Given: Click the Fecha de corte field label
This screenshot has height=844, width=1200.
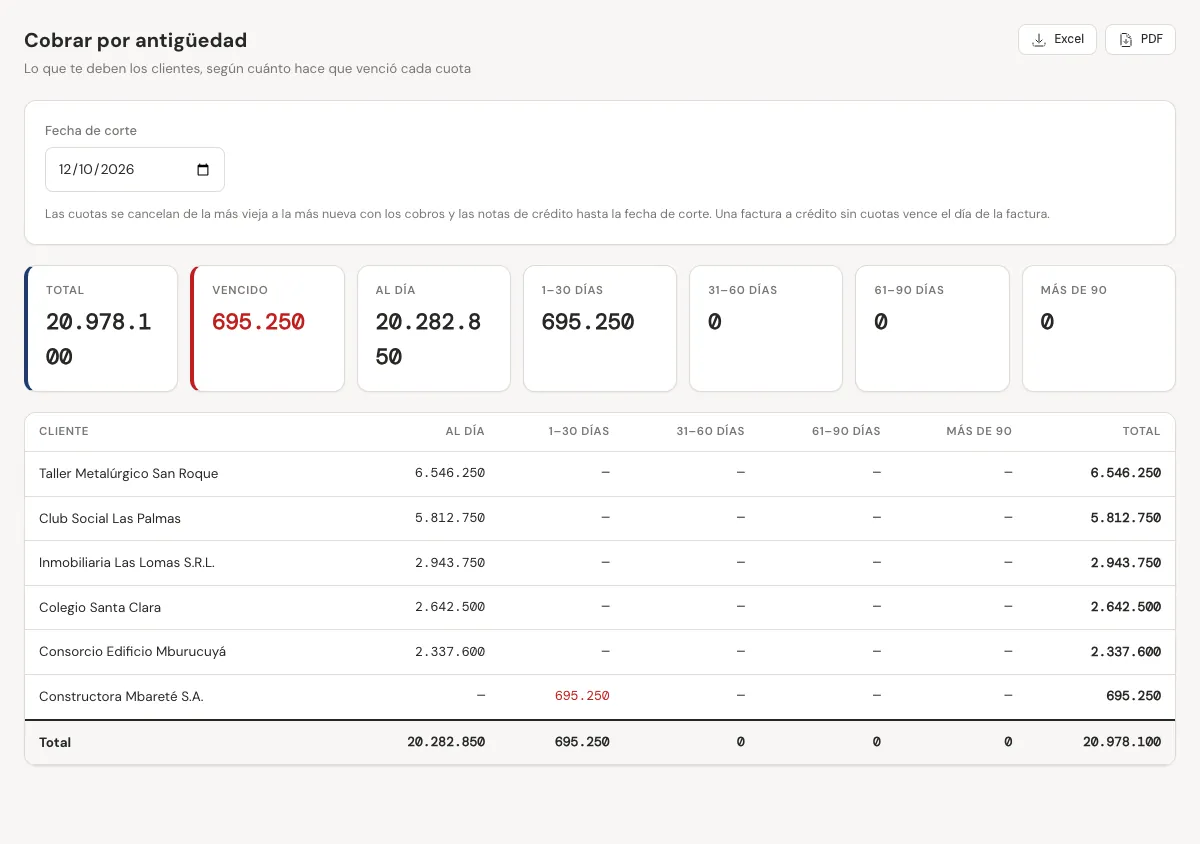Looking at the screenshot, I should pos(91,131).
